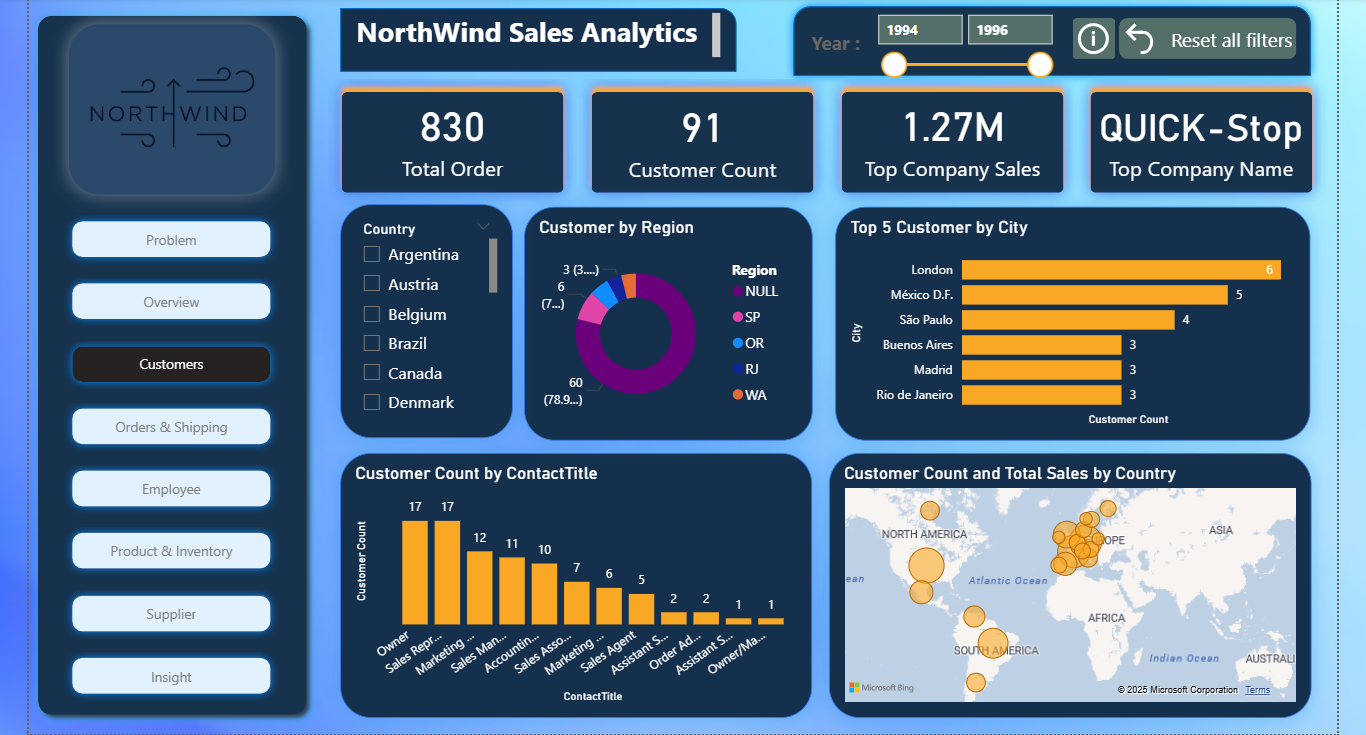Click the Reset all filters button
Image resolution: width=1366 pixels, height=735 pixels.
[x=1207, y=39]
